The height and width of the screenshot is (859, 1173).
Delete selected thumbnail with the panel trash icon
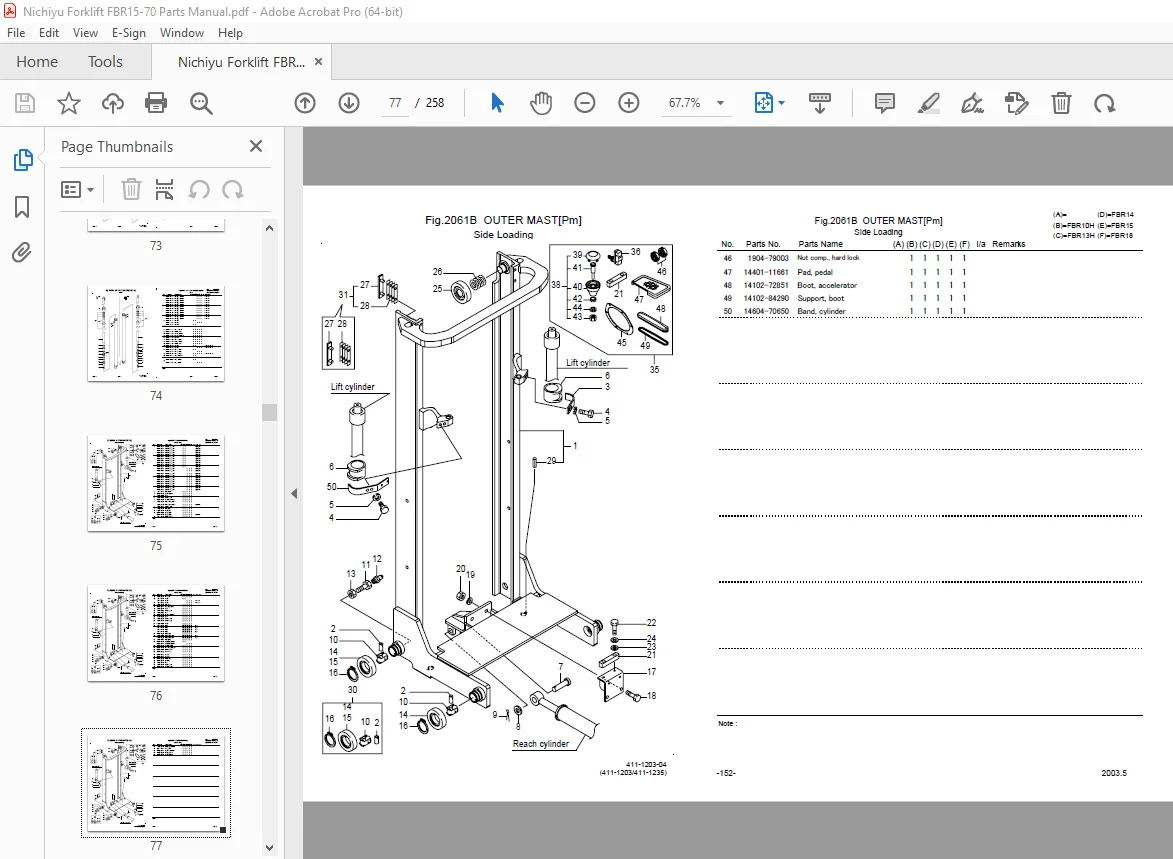pyautogui.click(x=131, y=189)
